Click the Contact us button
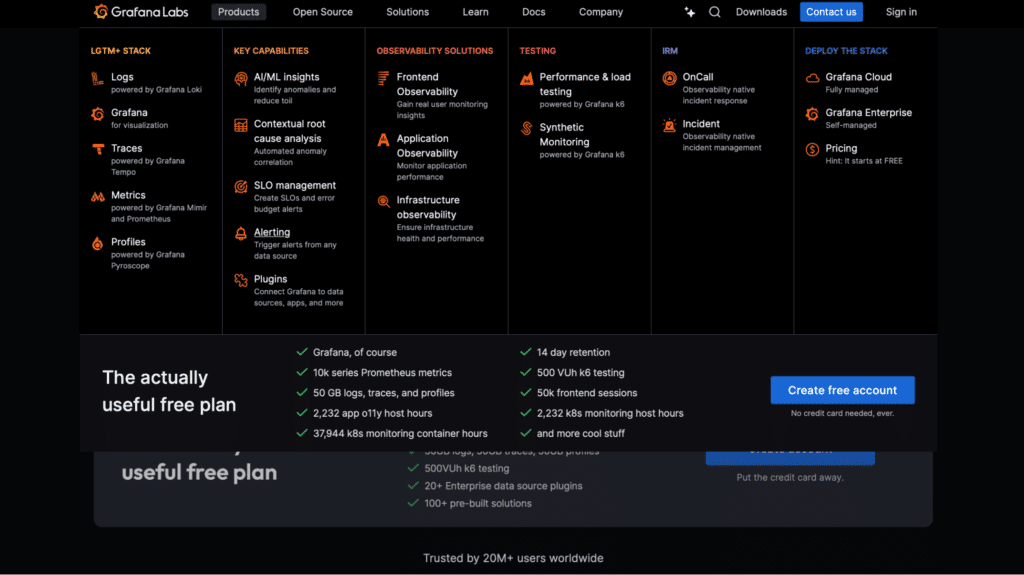 pos(831,12)
